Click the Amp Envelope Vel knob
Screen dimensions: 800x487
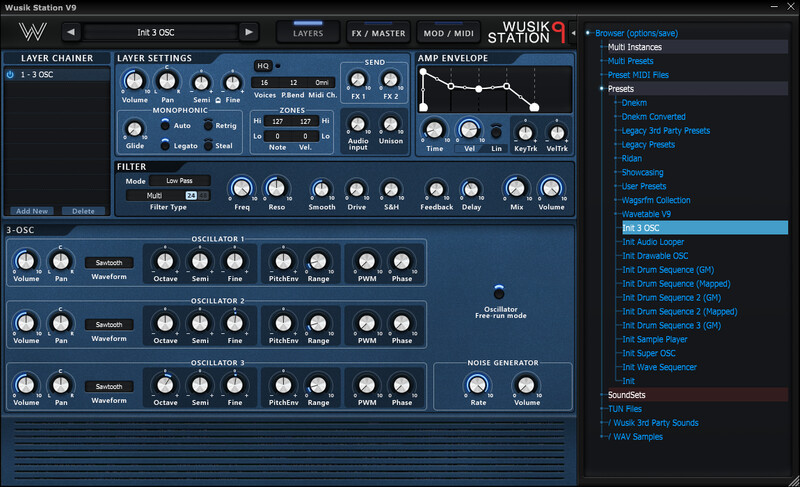pos(469,130)
